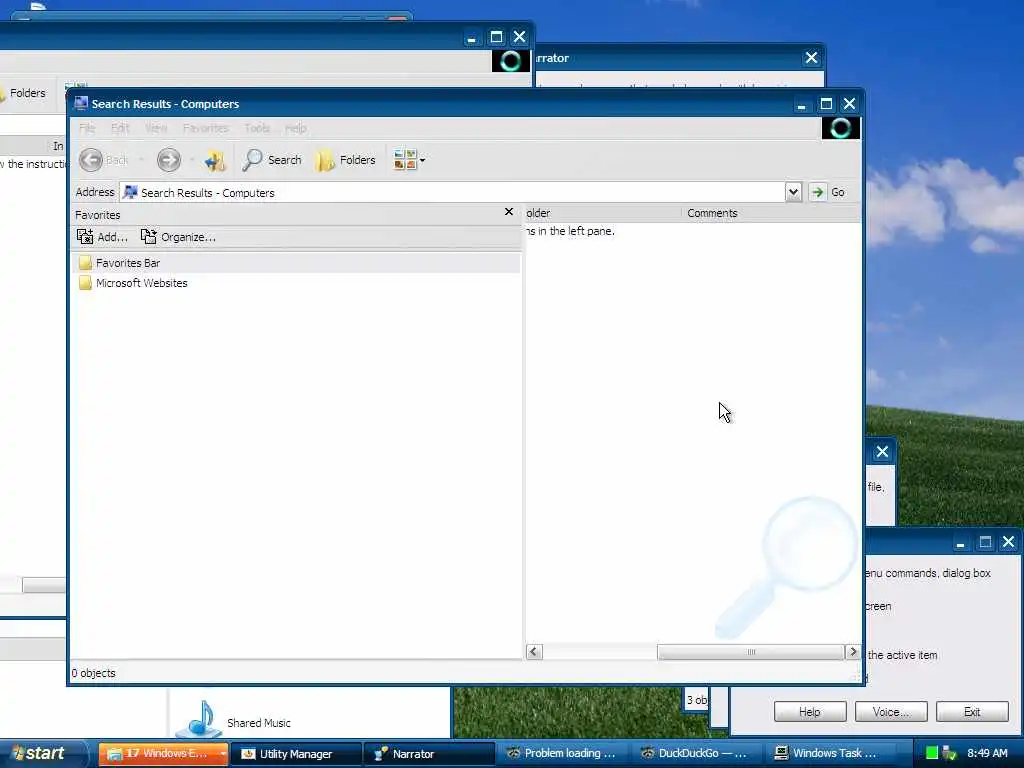Click the green Go arrow button
1024x768 pixels.
pos(817,192)
